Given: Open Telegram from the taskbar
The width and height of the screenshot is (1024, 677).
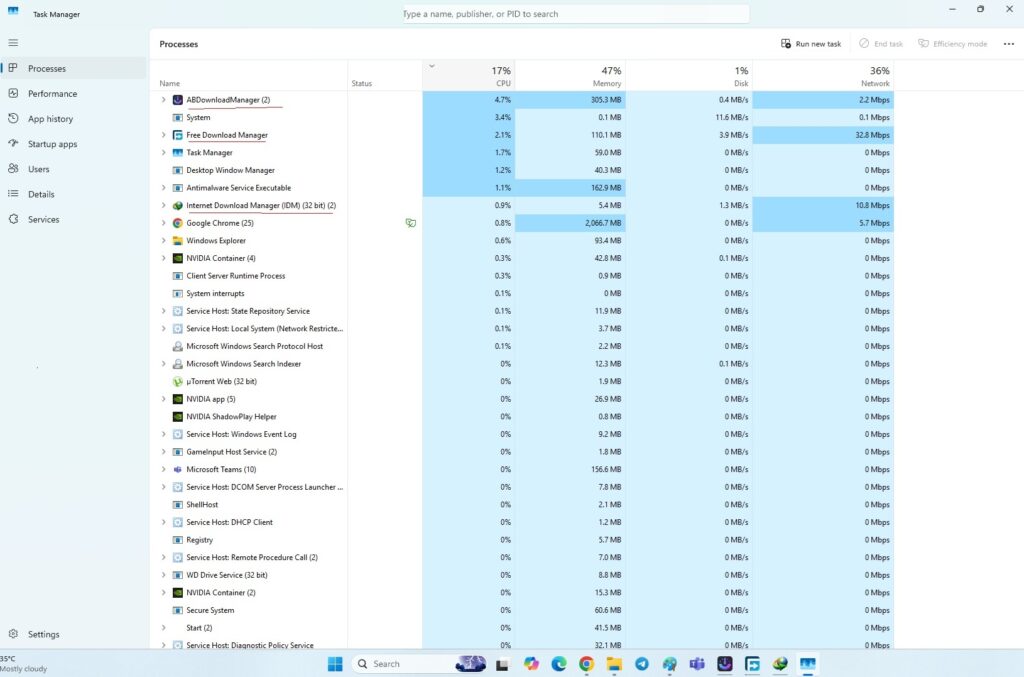Looking at the screenshot, I should tap(642, 664).
